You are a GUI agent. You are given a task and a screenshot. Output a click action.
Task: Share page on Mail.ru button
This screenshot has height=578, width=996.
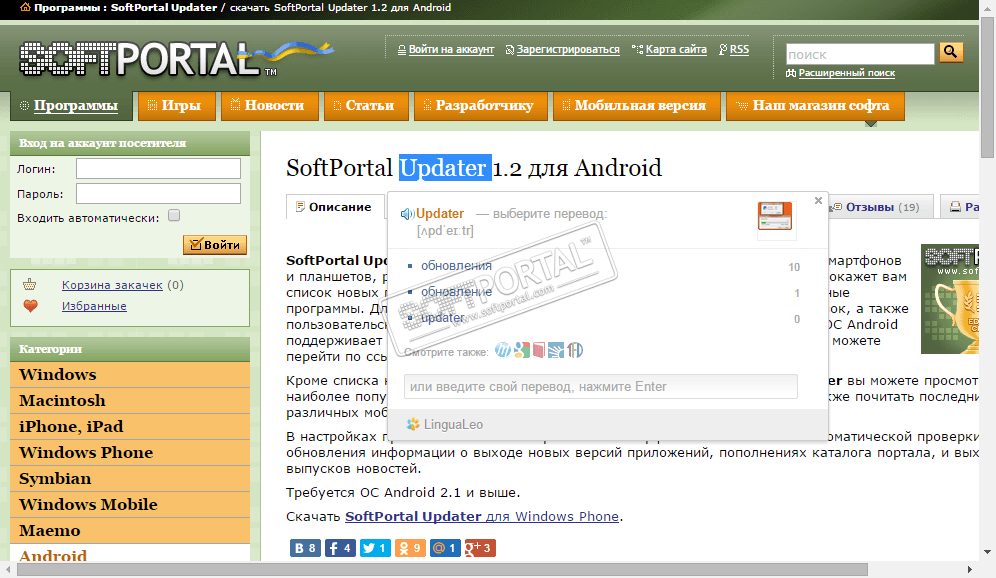coord(445,548)
